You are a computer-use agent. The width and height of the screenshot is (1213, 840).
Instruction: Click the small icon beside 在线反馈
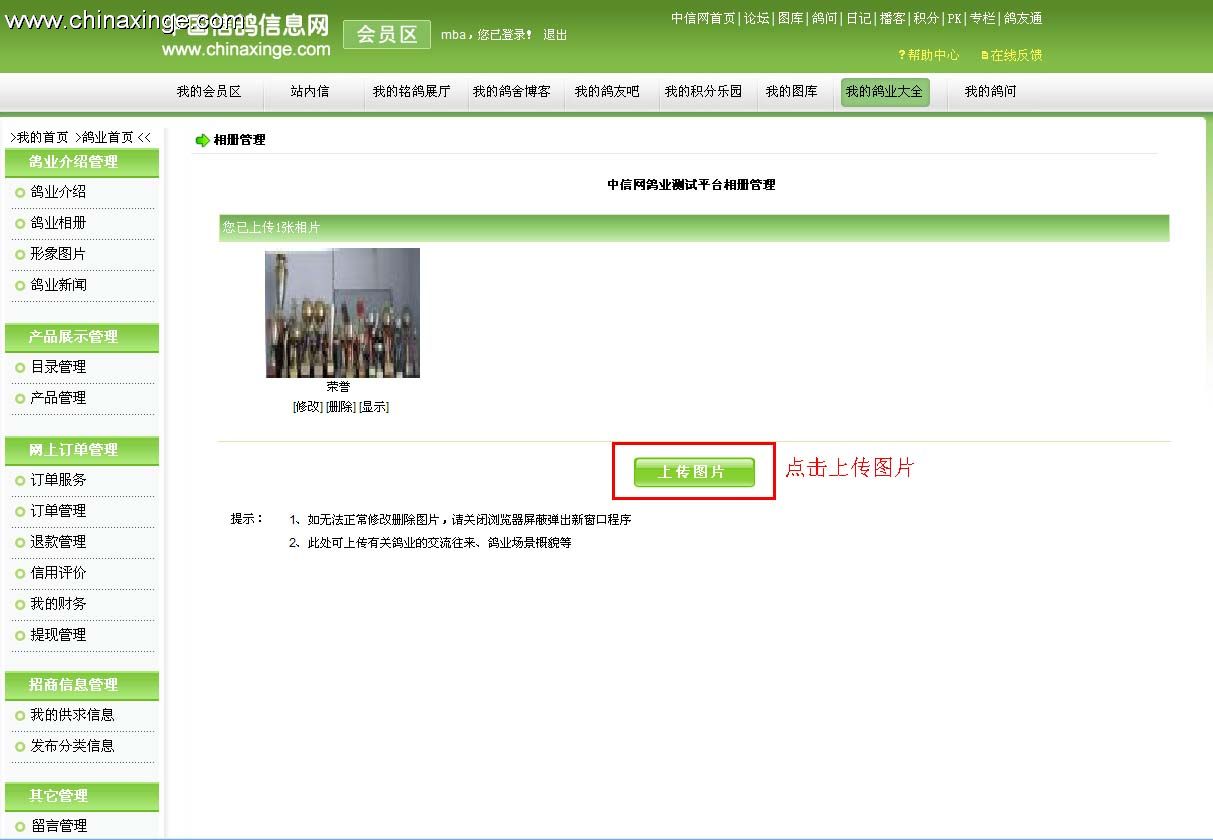click(x=985, y=56)
